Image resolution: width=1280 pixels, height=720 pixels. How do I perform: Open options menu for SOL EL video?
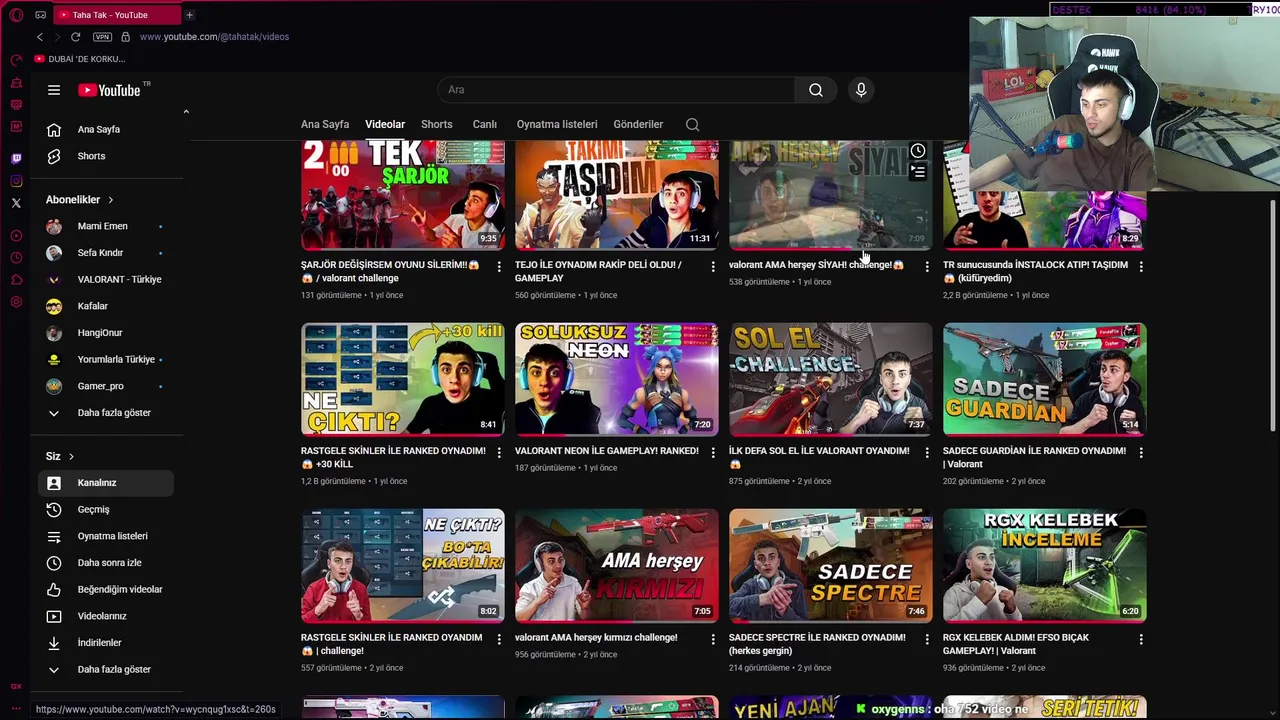tap(927, 452)
